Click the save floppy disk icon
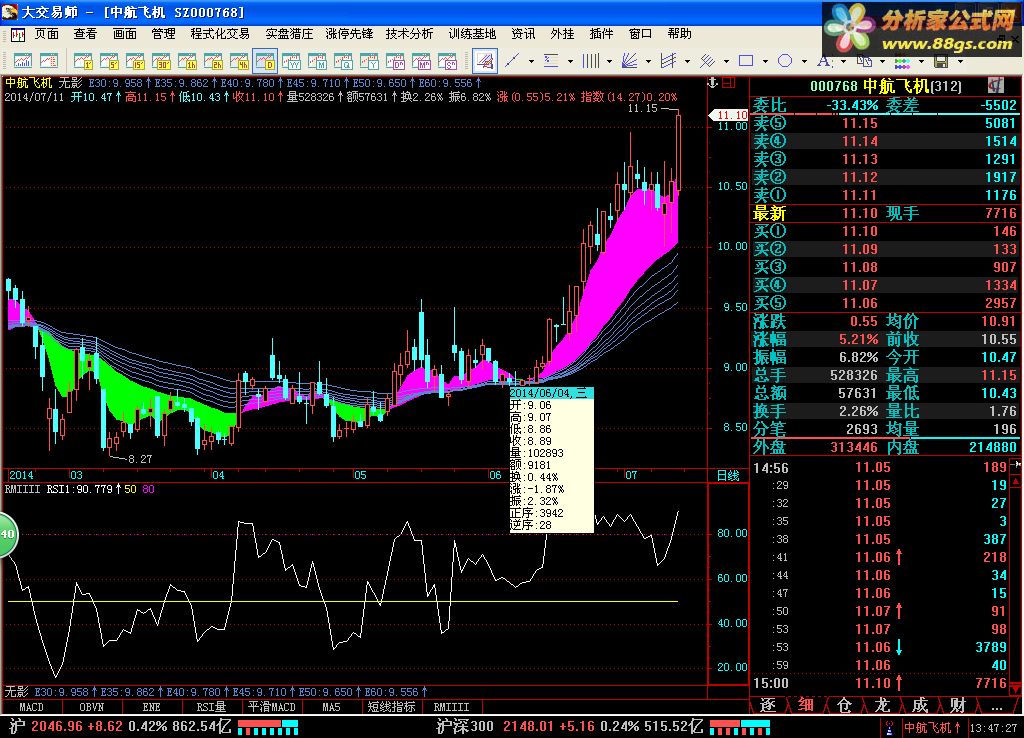The height and width of the screenshot is (738, 1024). point(941,61)
